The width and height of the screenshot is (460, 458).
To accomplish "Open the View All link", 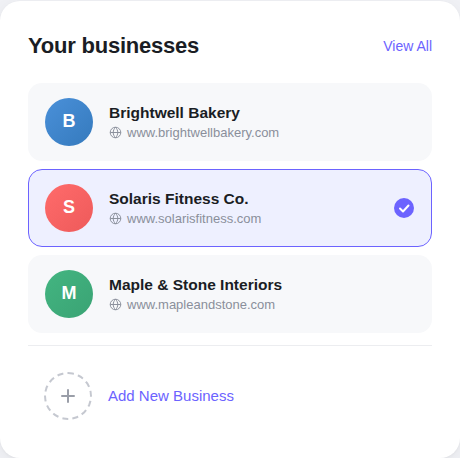I will (407, 46).
